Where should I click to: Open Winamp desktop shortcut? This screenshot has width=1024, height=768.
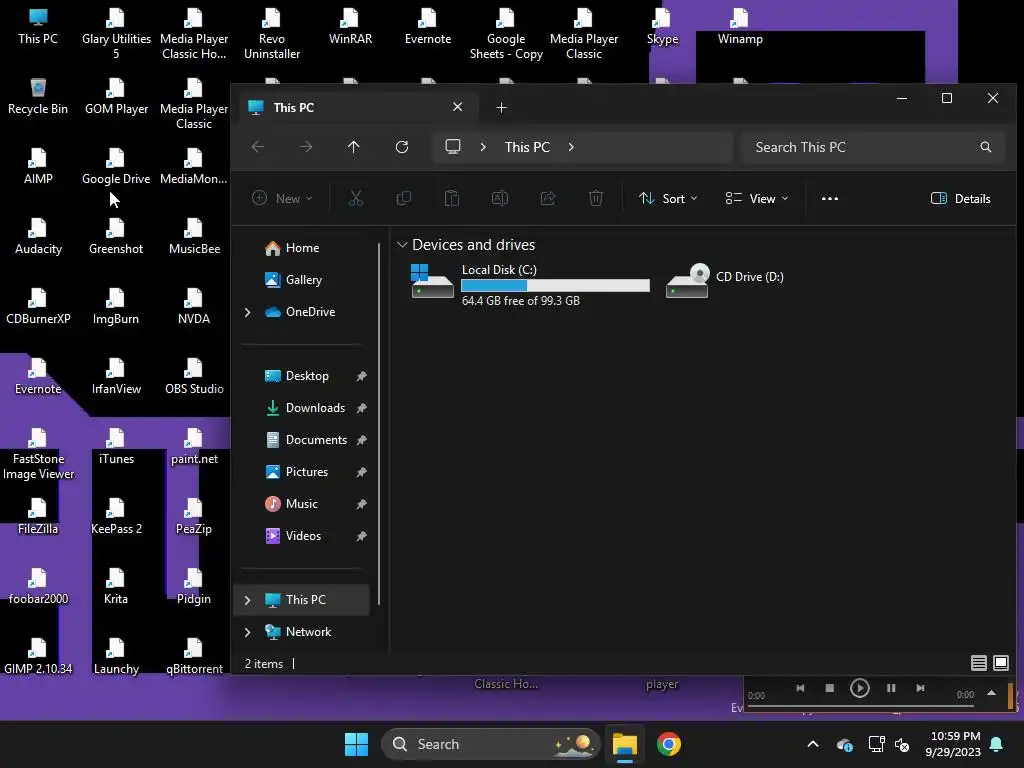tap(740, 26)
